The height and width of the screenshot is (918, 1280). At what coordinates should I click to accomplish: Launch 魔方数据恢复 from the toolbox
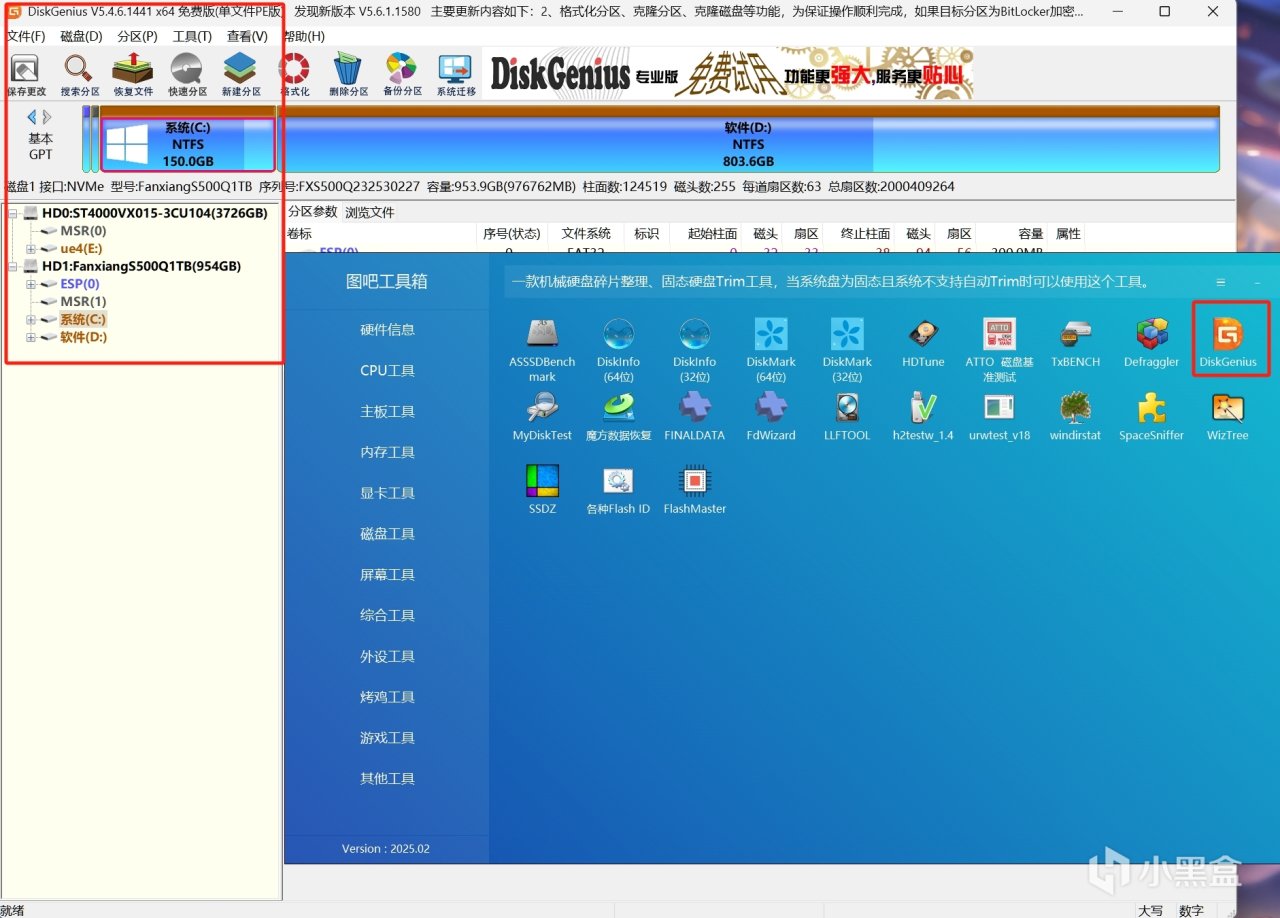[618, 416]
